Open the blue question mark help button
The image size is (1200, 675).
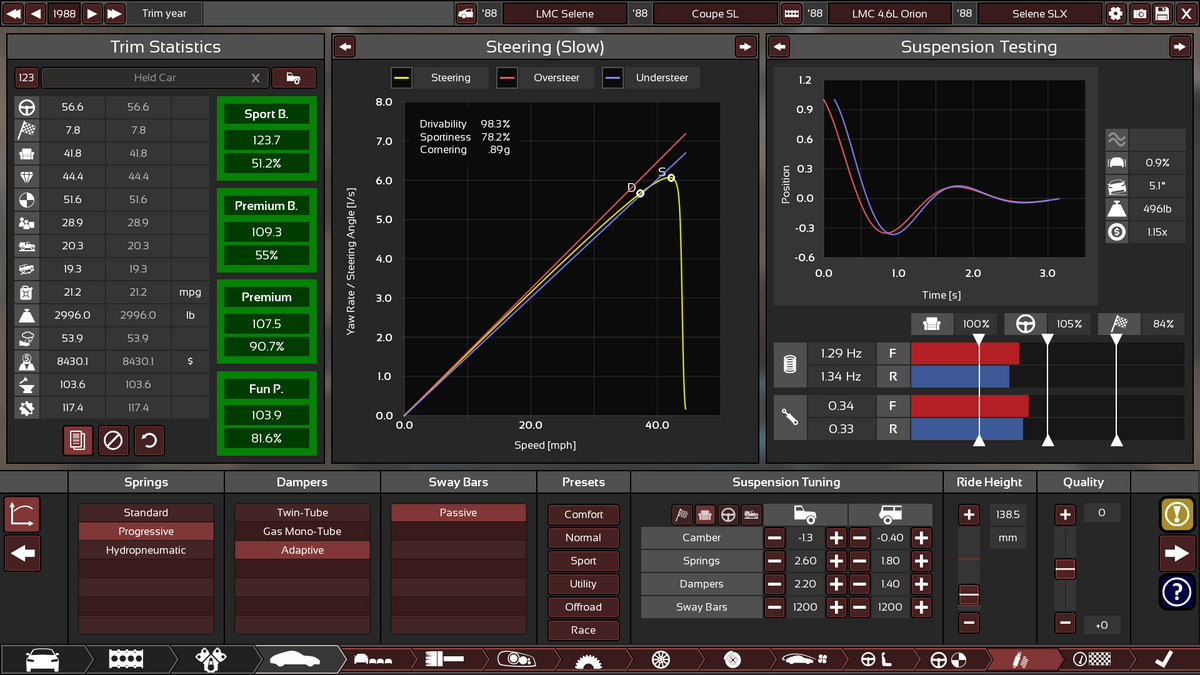pyautogui.click(x=1177, y=592)
